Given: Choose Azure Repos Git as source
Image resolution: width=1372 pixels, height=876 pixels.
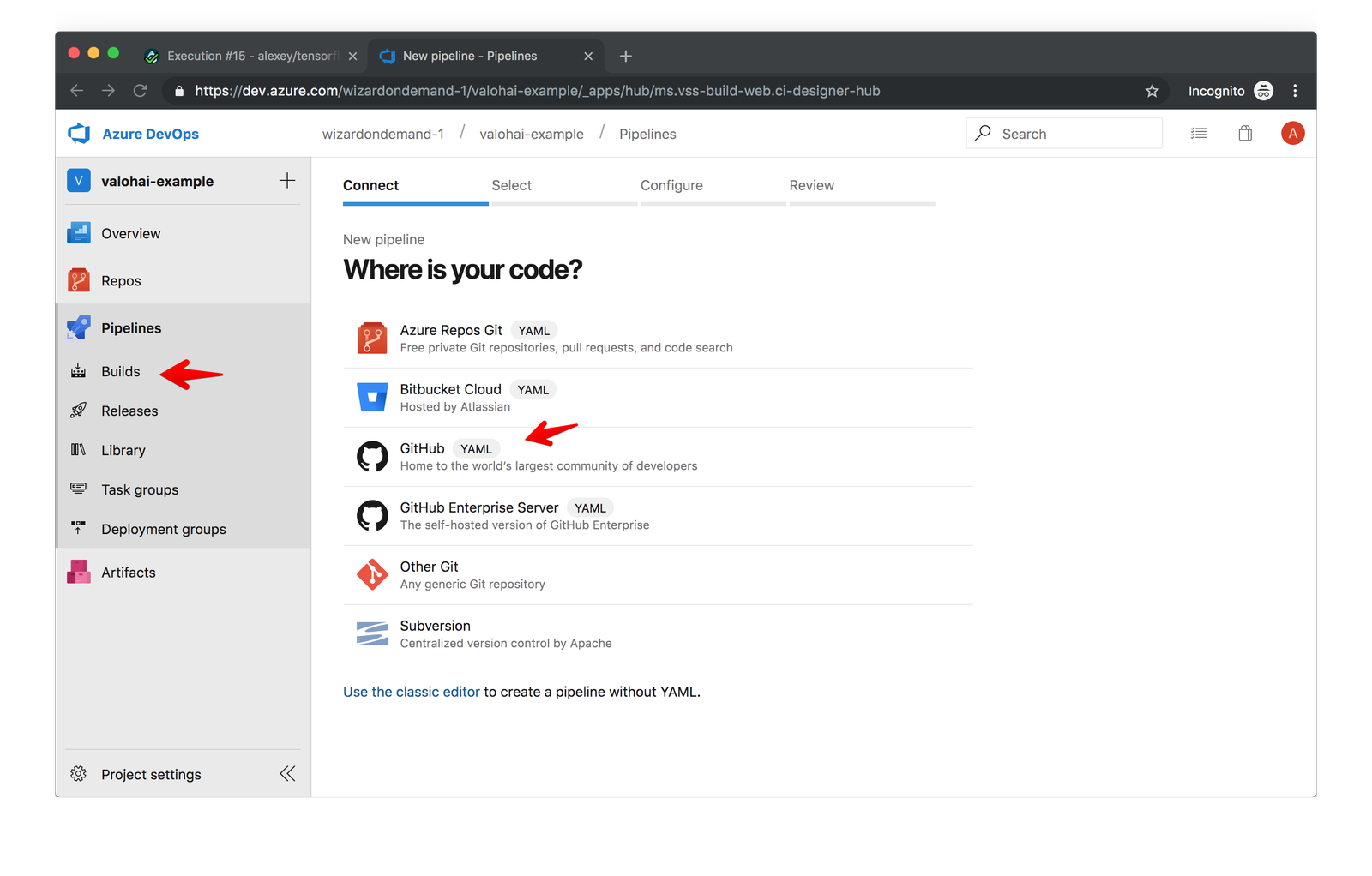Looking at the screenshot, I should 658,339.
